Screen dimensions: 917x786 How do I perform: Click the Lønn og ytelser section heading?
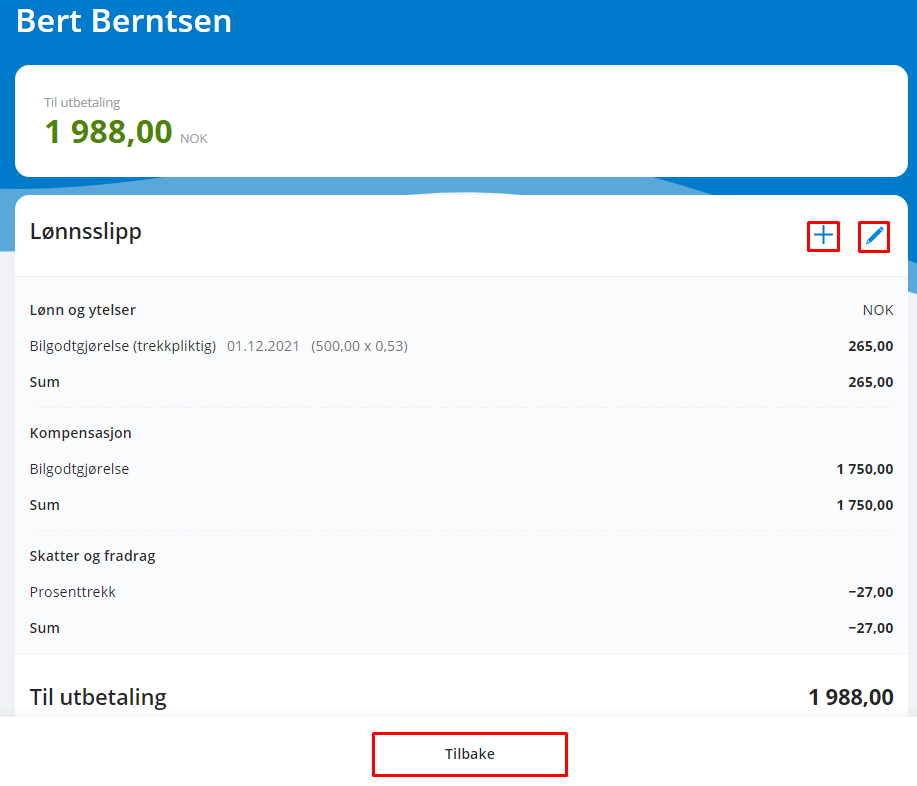point(82,310)
